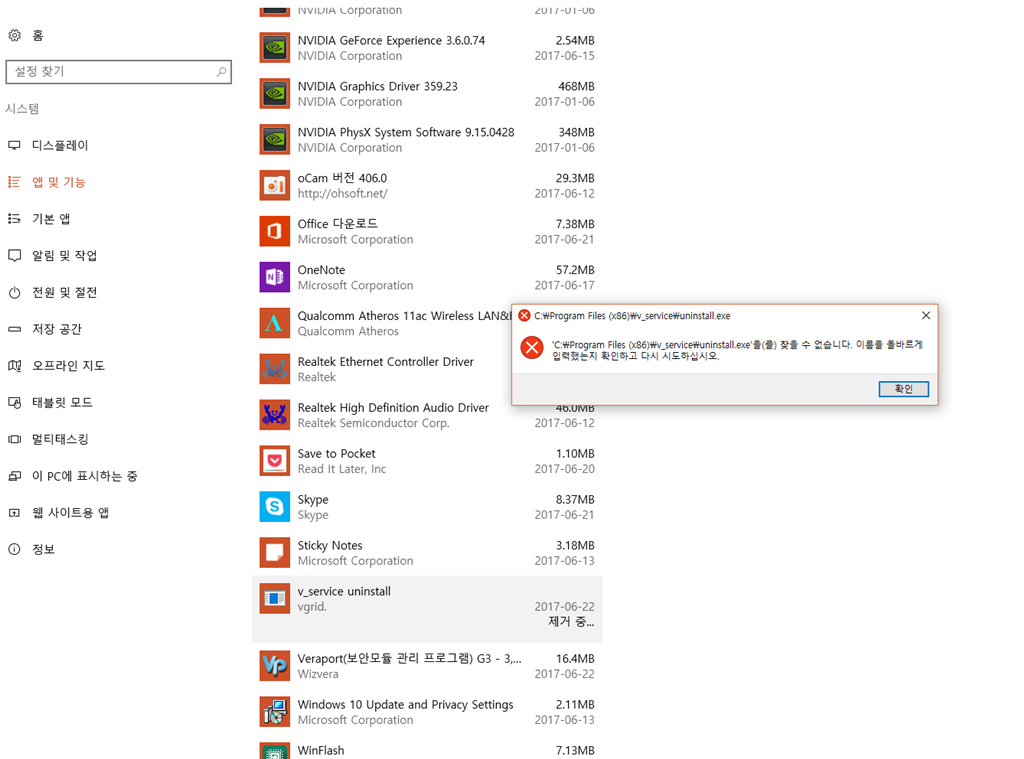Click the oCam app icon
Viewport: 1024px width, 759px height.
pos(274,186)
